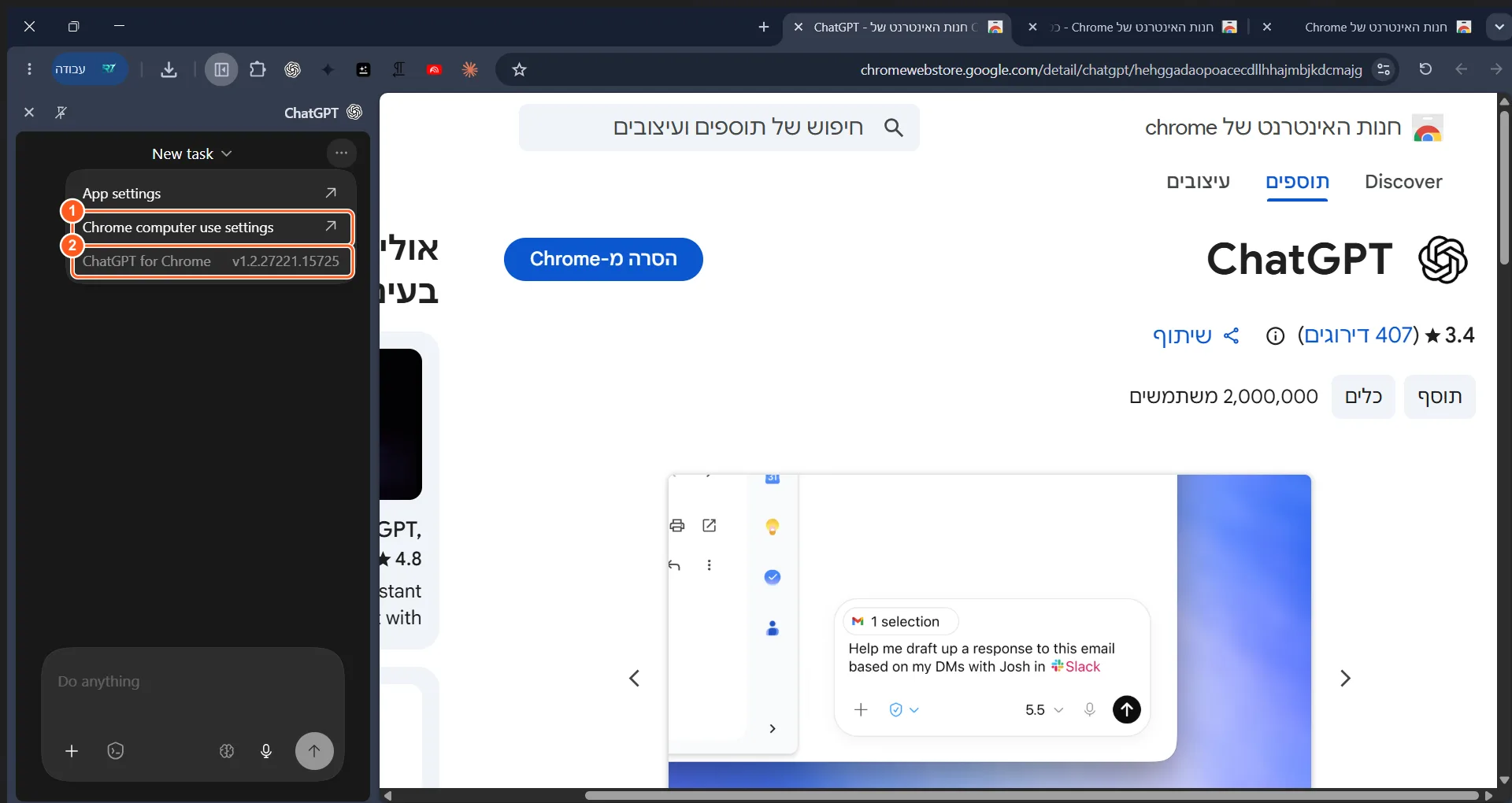The width and height of the screenshot is (1512, 803).
Task: Click the 3.4 star rating value
Action: point(1459,335)
